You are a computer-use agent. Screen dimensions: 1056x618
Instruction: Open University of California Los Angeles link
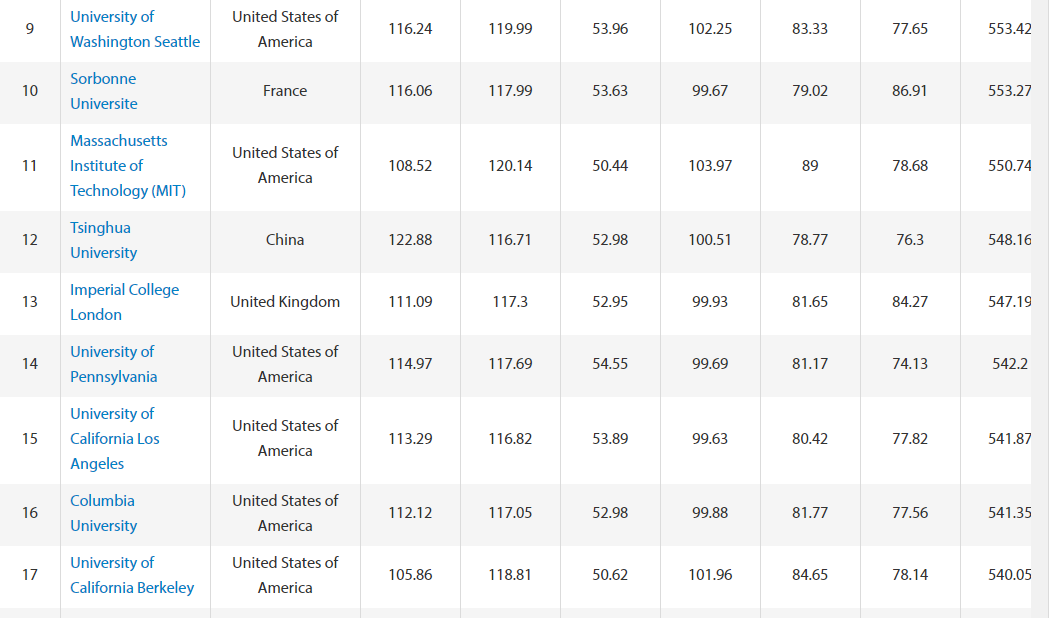coord(114,438)
